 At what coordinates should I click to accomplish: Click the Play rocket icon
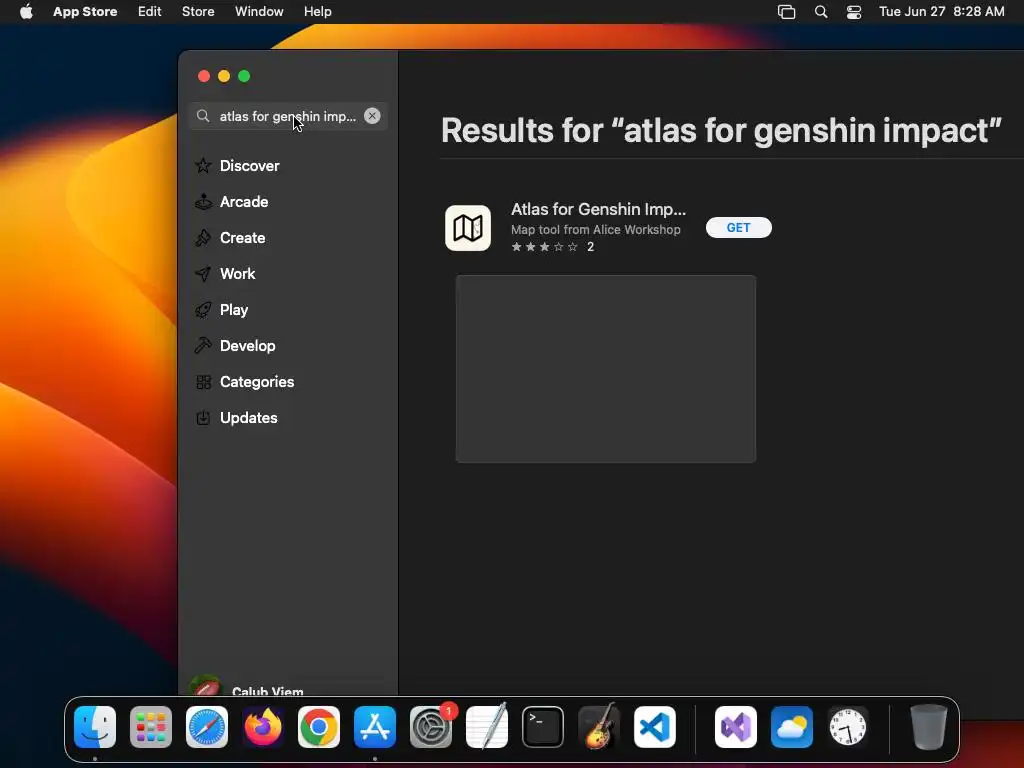[x=203, y=310]
